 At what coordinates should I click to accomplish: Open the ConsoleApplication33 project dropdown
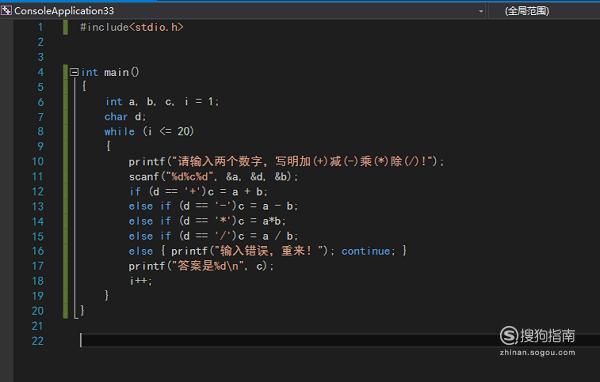(481, 11)
